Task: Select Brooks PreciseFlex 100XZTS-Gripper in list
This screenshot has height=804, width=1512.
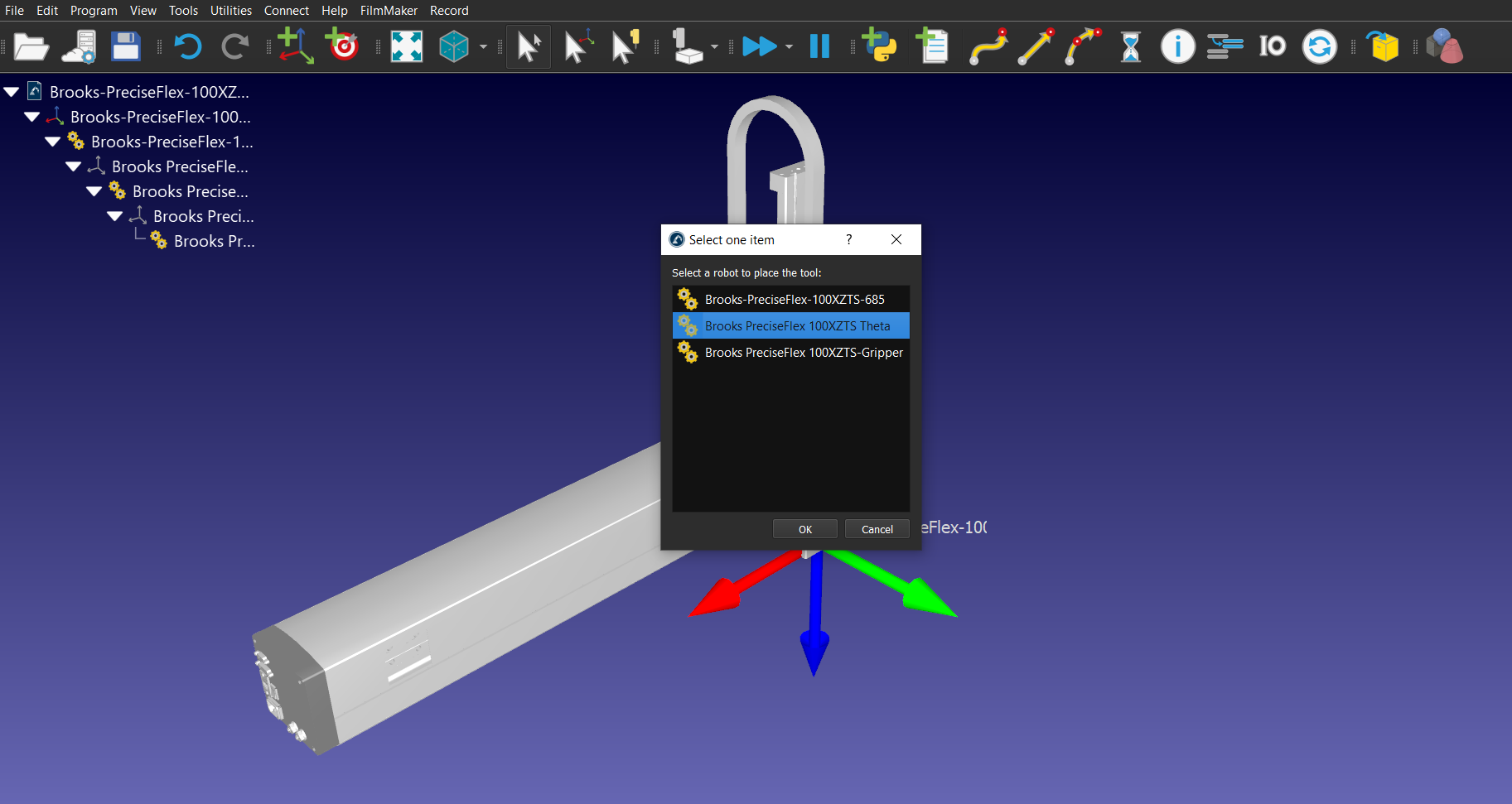Action: click(x=803, y=353)
